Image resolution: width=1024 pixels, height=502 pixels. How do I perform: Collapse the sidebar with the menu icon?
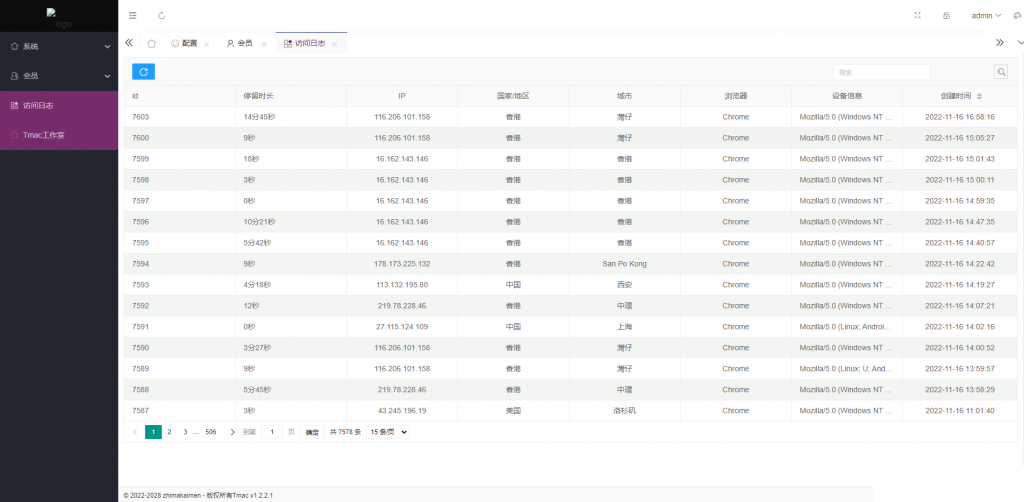(133, 16)
